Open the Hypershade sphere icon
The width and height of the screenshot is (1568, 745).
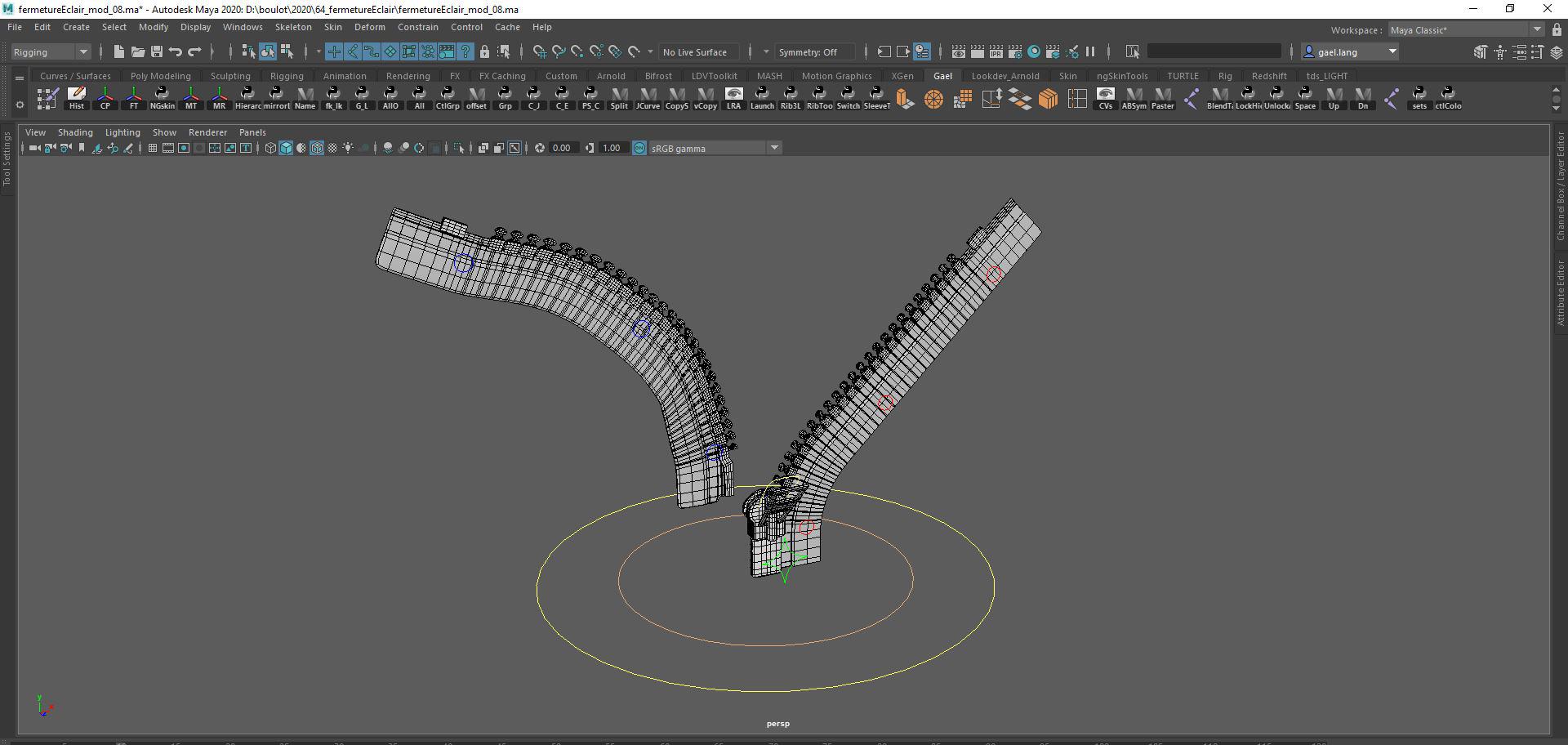(1034, 51)
